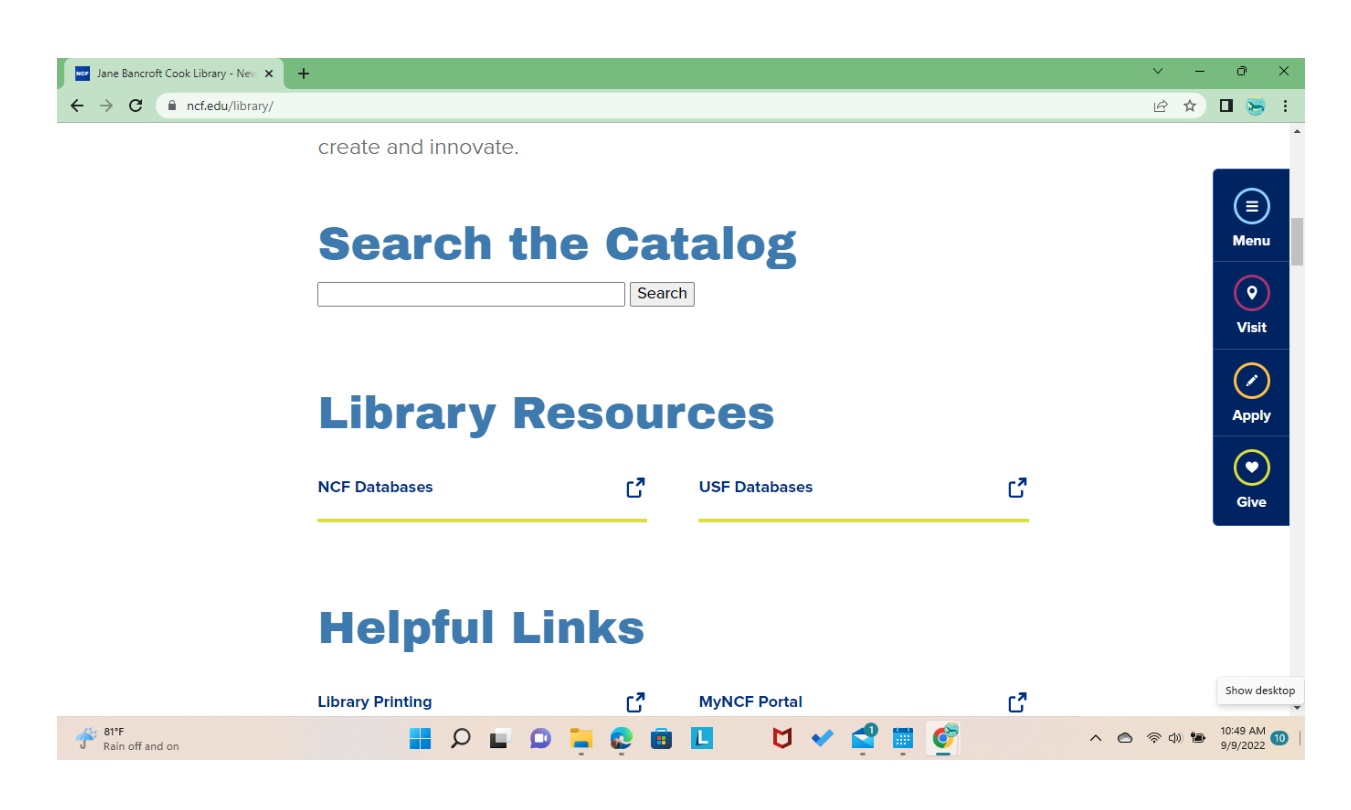Open a new browser tab

303,72
